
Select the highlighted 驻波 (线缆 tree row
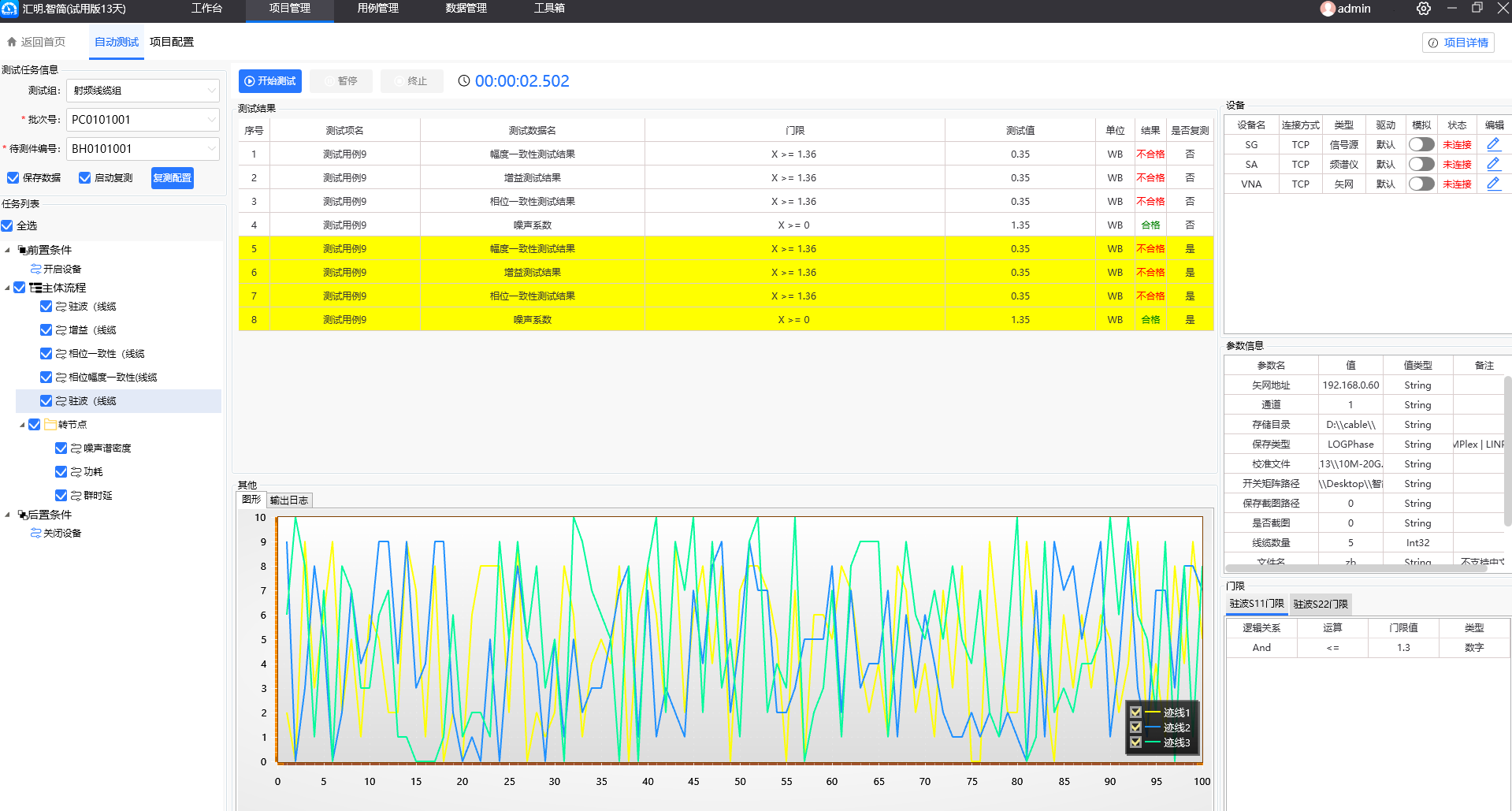click(x=118, y=401)
